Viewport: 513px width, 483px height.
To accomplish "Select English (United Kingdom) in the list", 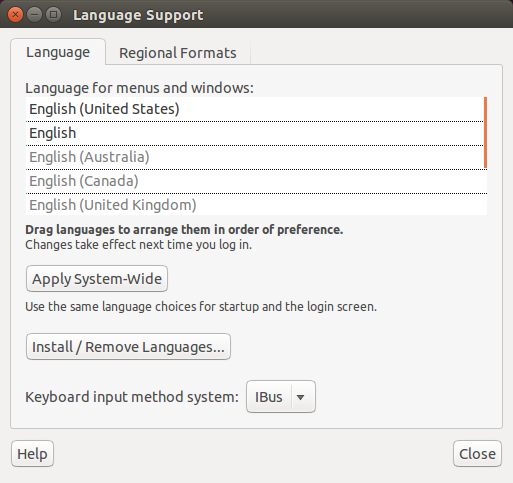I will pos(256,205).
